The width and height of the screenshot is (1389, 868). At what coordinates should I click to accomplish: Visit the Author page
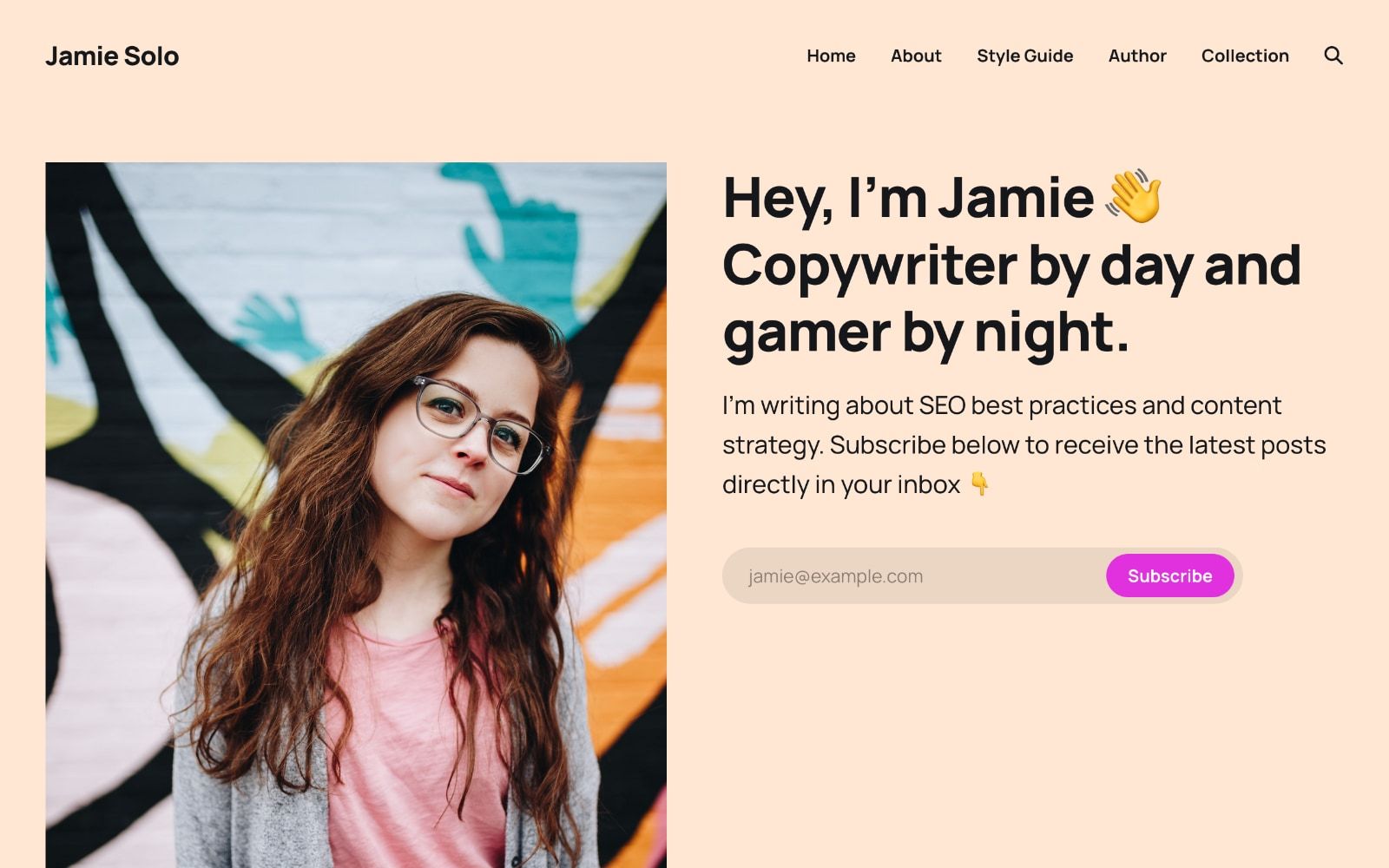point(1137,56)
